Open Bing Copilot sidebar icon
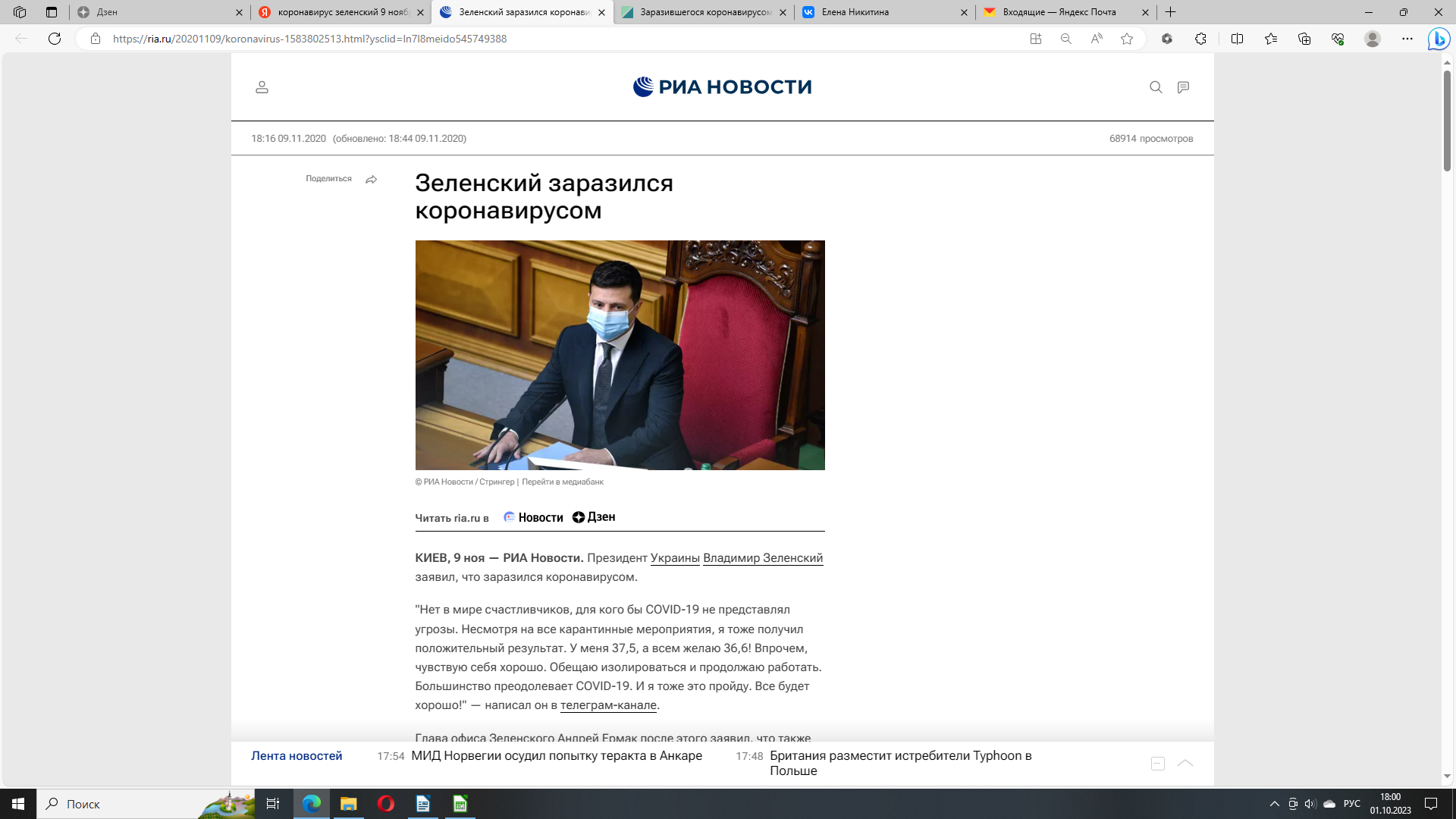The width and height of the screenshot is (1456, 819). pyautogui.click(x=1439, y=39)
